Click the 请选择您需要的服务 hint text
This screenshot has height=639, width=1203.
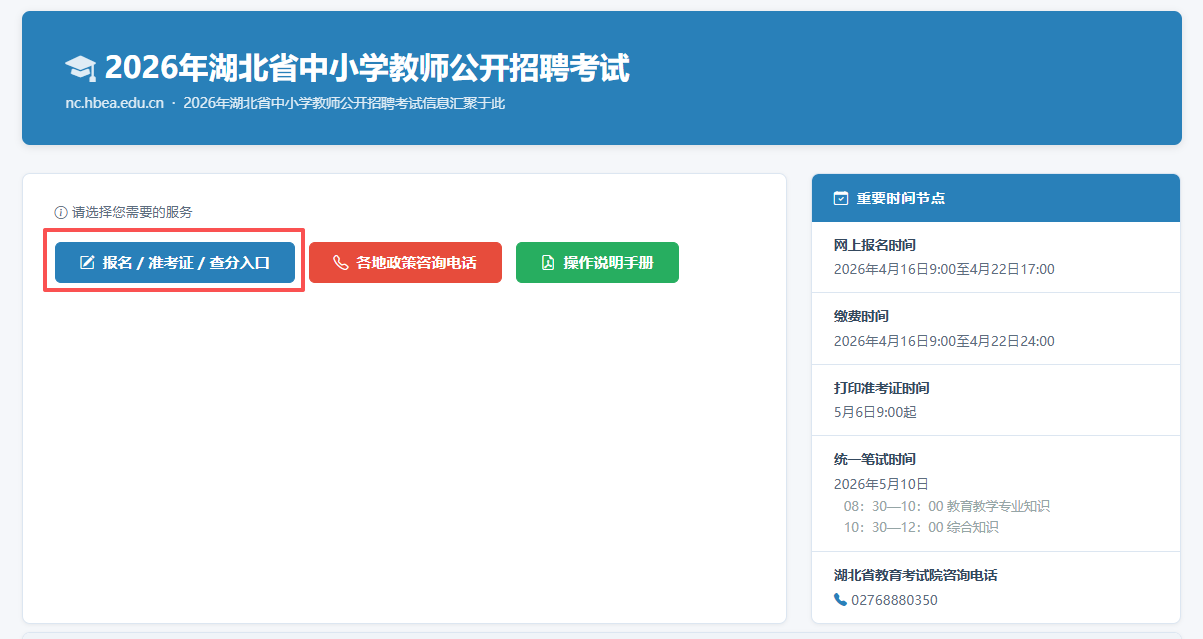(x=132, y=213)
